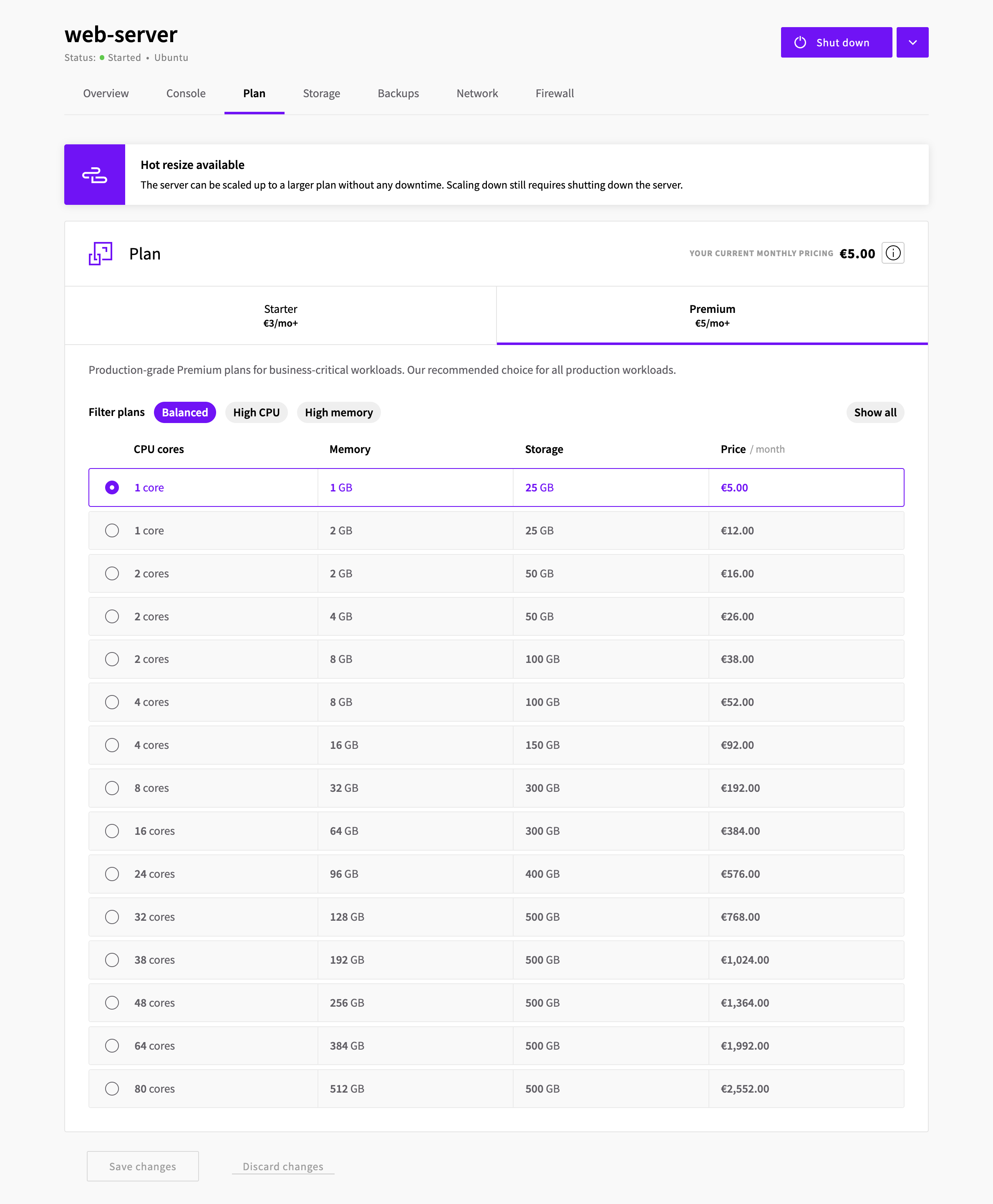Viewport: 993px width, 1204px height.
Task: Select the 4 cores 16 GB plan radio
Action: pos(112,745)
